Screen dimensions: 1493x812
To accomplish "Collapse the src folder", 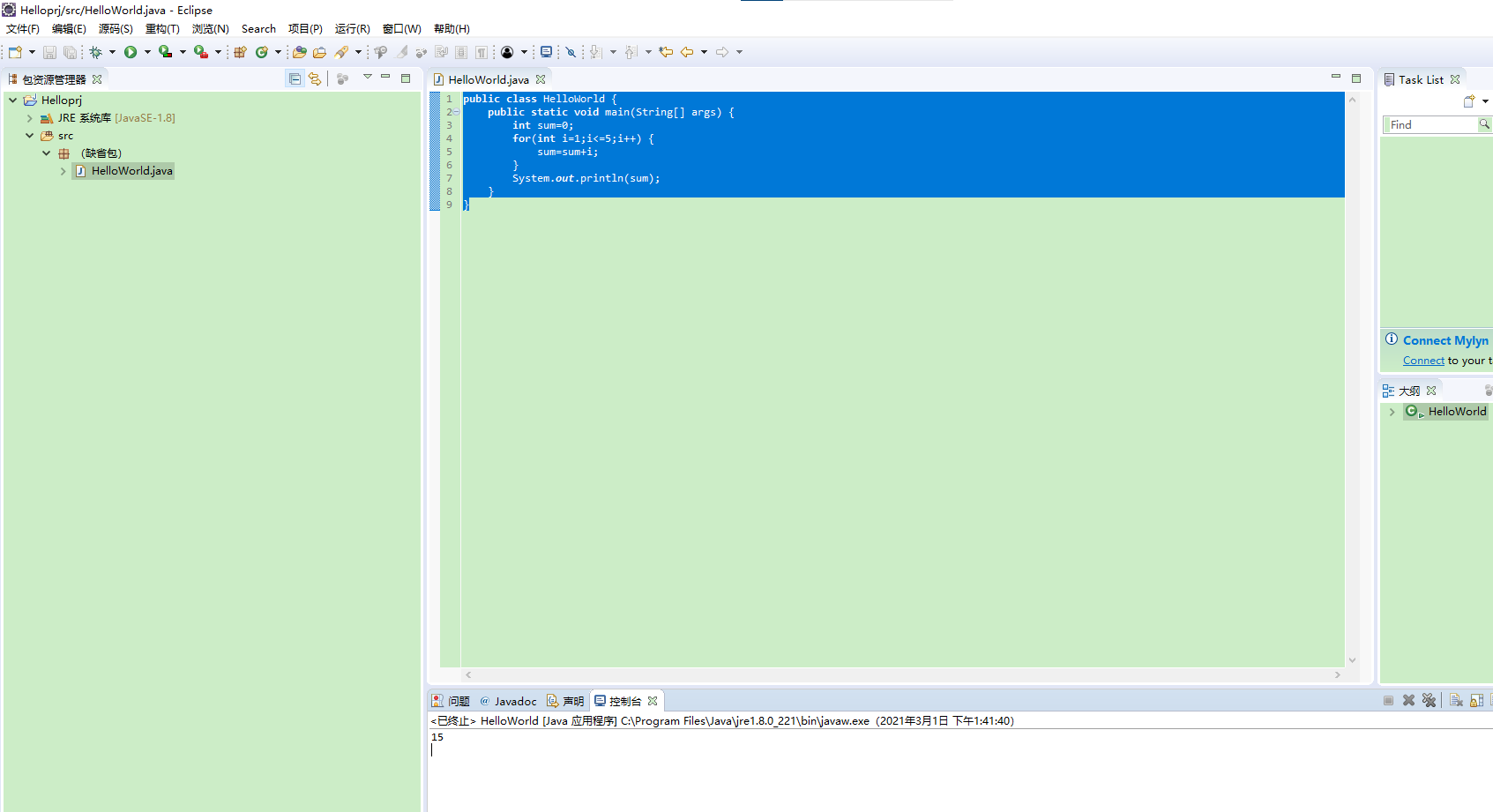I will click(30, 136).
